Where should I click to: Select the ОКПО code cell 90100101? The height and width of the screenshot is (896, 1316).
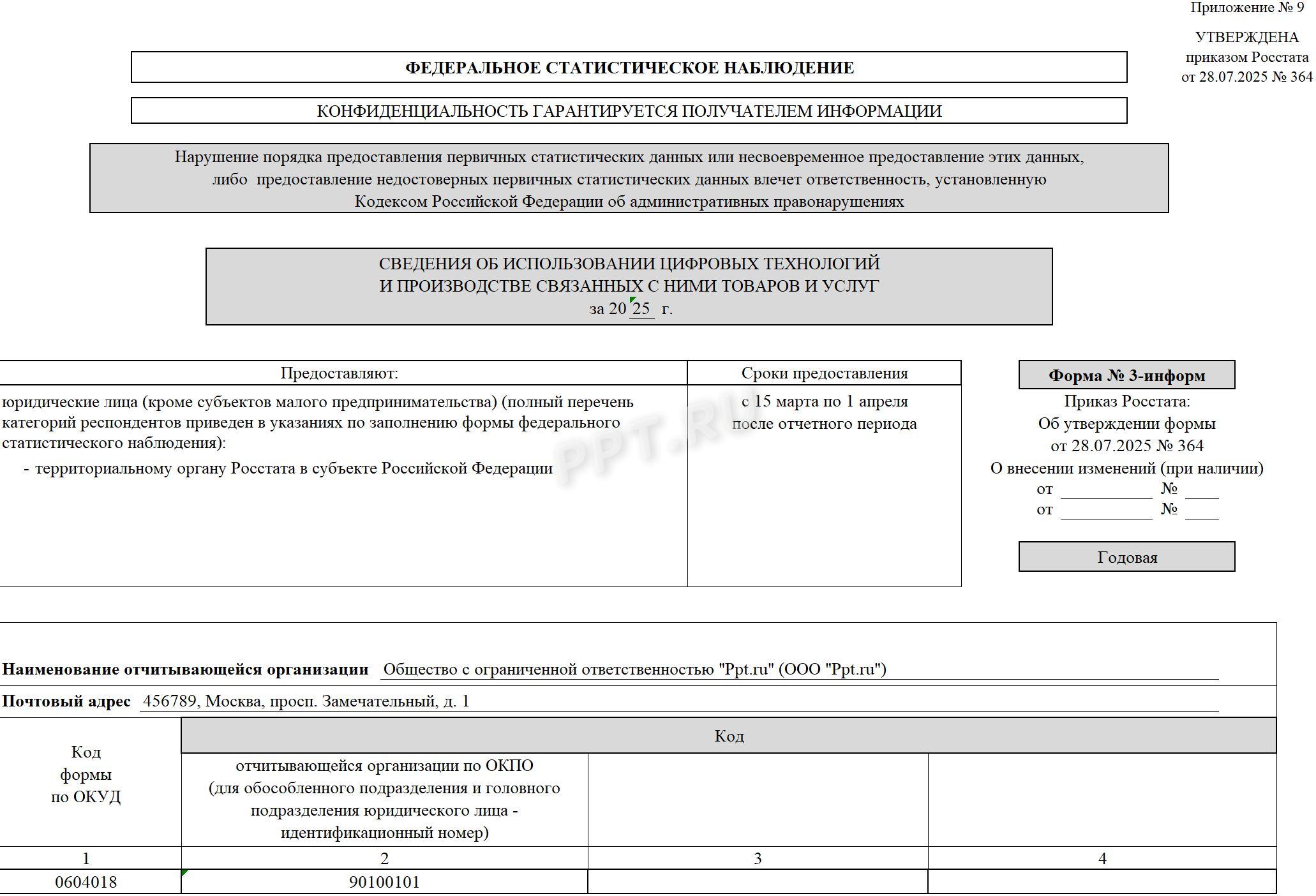pyautogui.click(x=384, y=882)
